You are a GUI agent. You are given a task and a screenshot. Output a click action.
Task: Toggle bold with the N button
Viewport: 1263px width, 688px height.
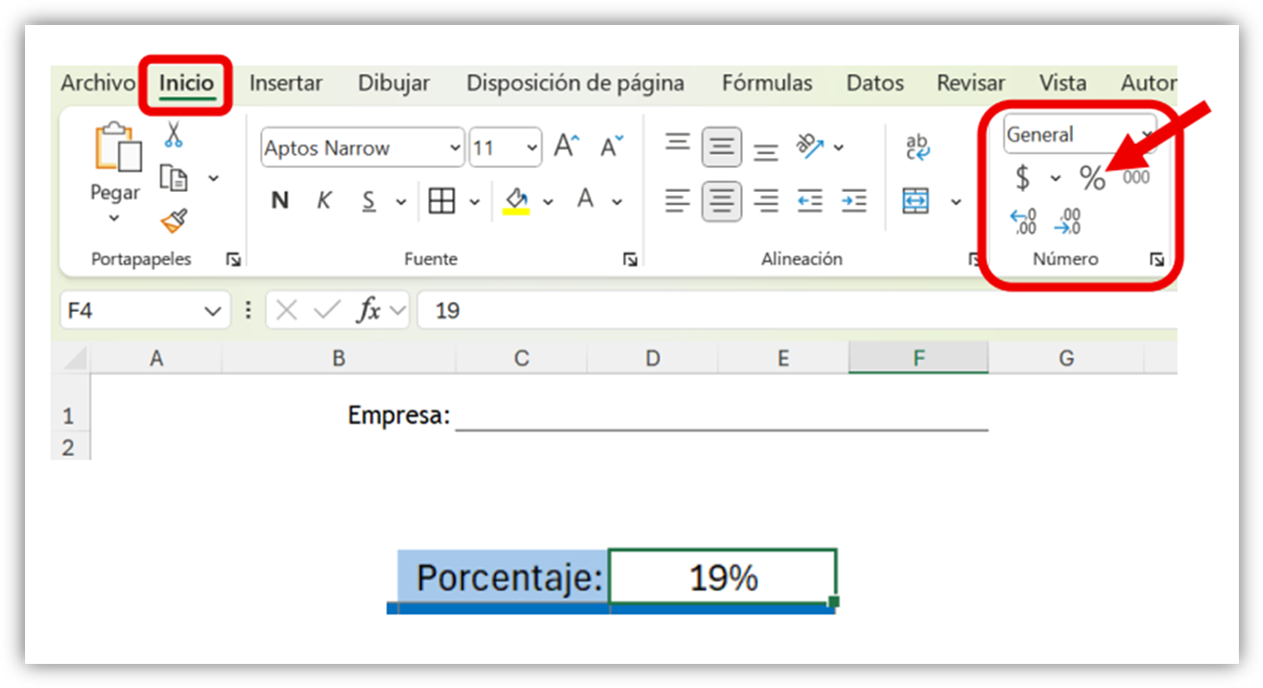[279, 199]
